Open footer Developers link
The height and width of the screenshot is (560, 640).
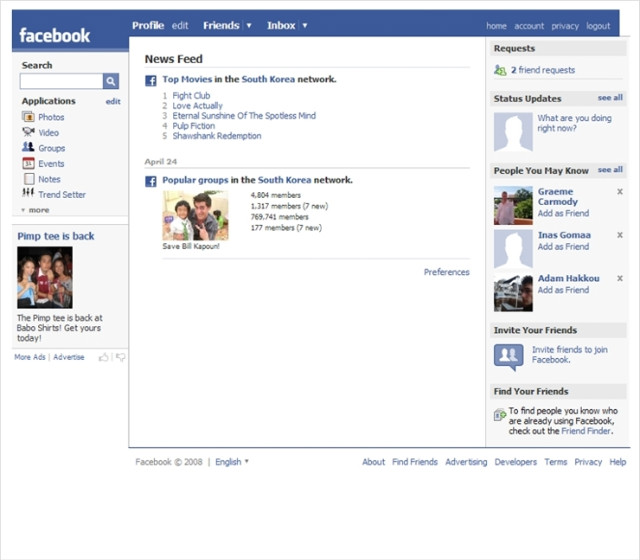click(516, 462)
